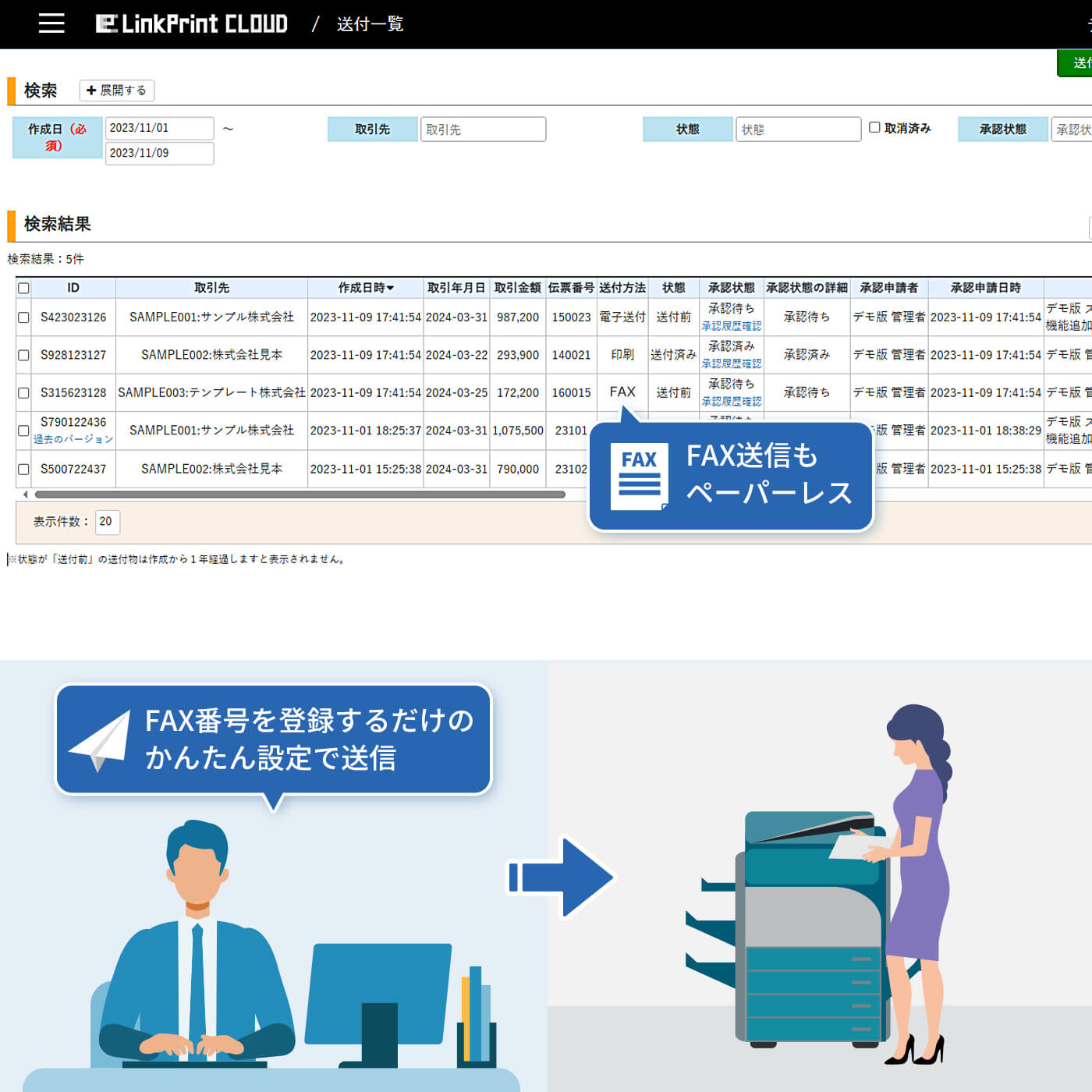Click the LinkPrint CLOUD logo
The image size is (1092, 1092).
pyautogui.click(x=192, y=23)
